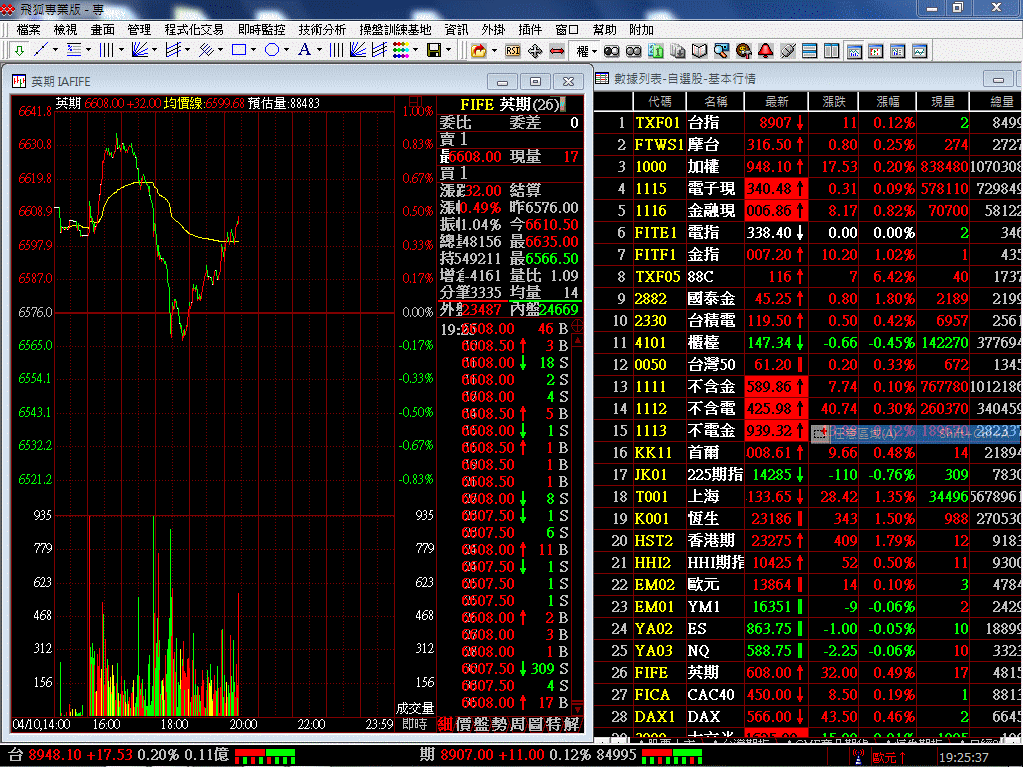Click the RSI indicator toolbar icon
Image resolution: width=1023 pixels, height=767 pixels.
(x=513, y=50)
